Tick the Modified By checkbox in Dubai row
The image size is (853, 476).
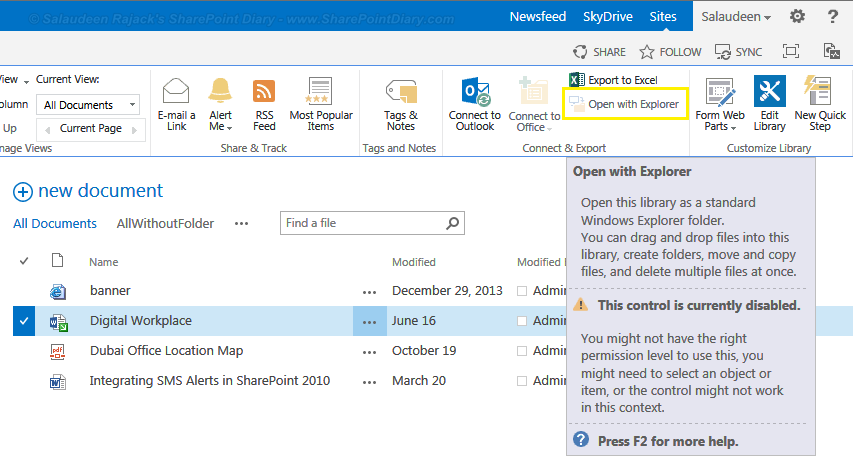coord(522,351)
